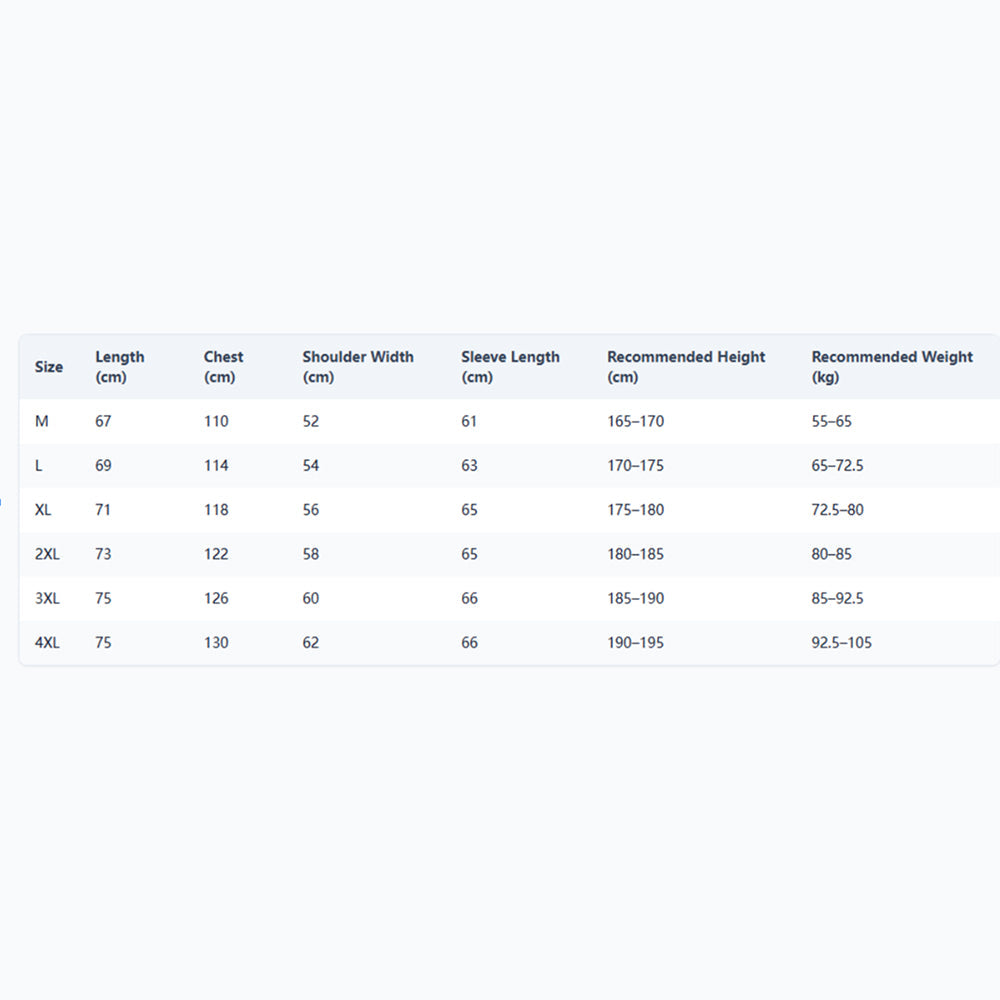Viewport: 1000px width, 1000px height.
Task: Click the Chest (cm) column header
Action: click(224, 367)
